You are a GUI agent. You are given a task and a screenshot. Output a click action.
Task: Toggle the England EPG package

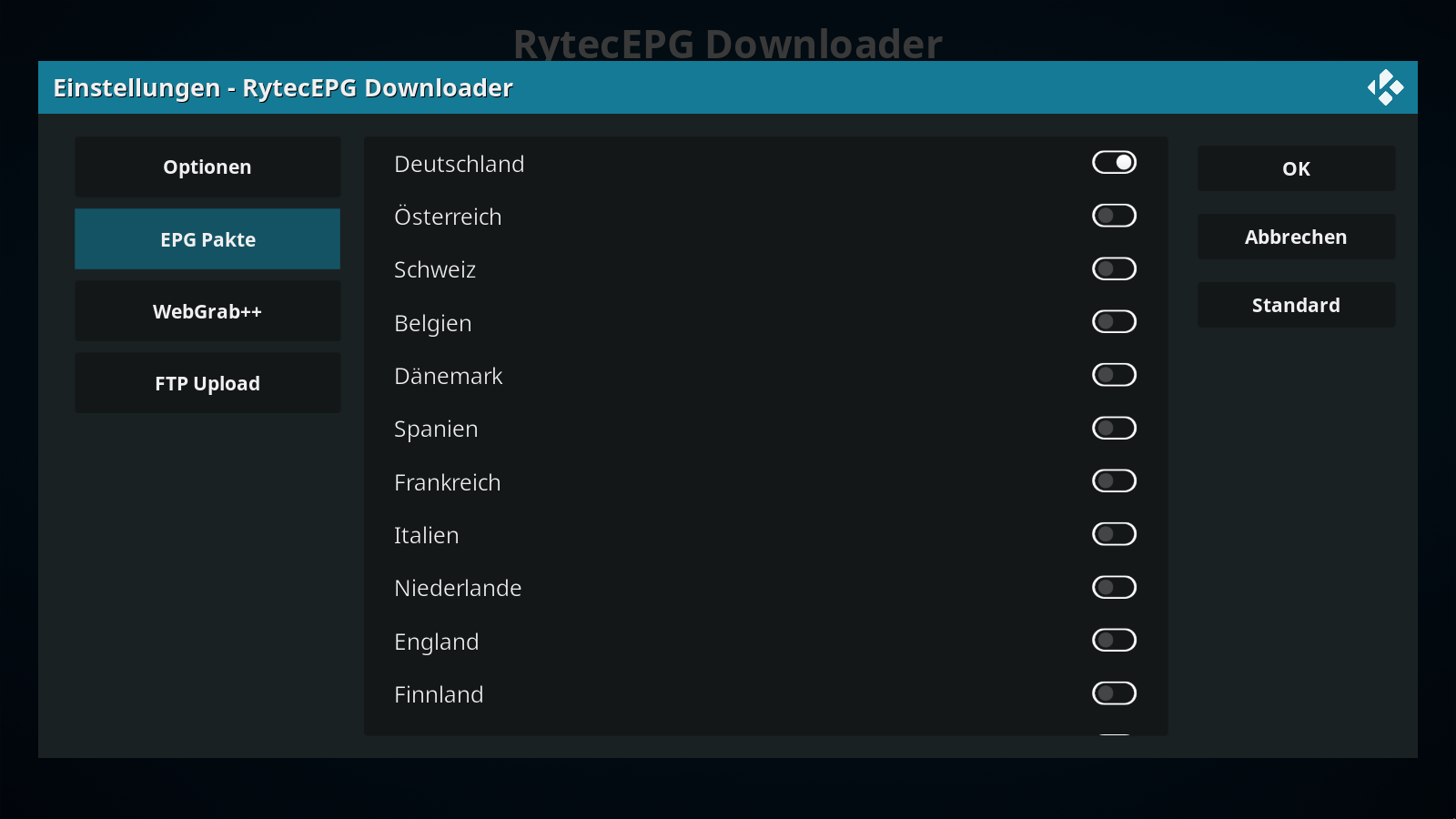click(1114, 640)
